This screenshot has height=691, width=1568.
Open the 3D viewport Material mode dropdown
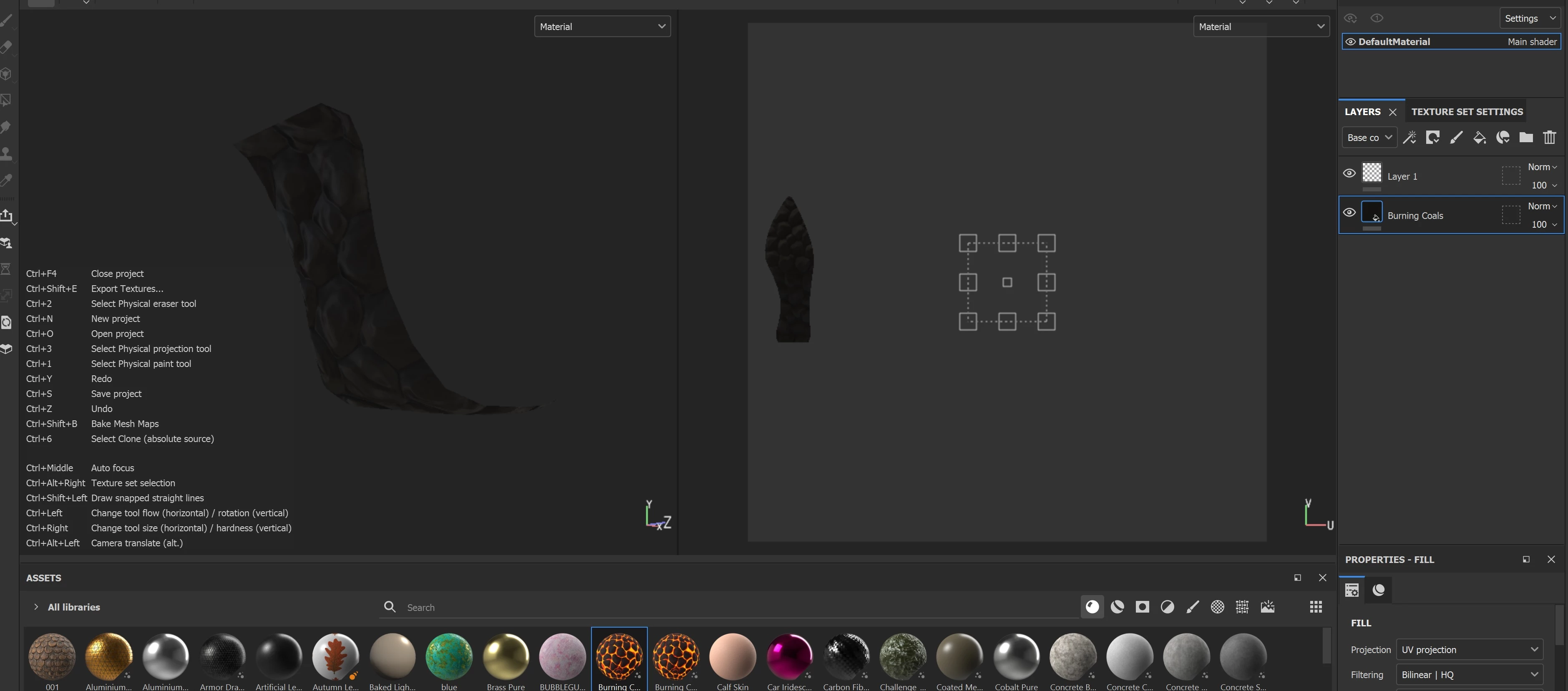(x=602, y=27)
